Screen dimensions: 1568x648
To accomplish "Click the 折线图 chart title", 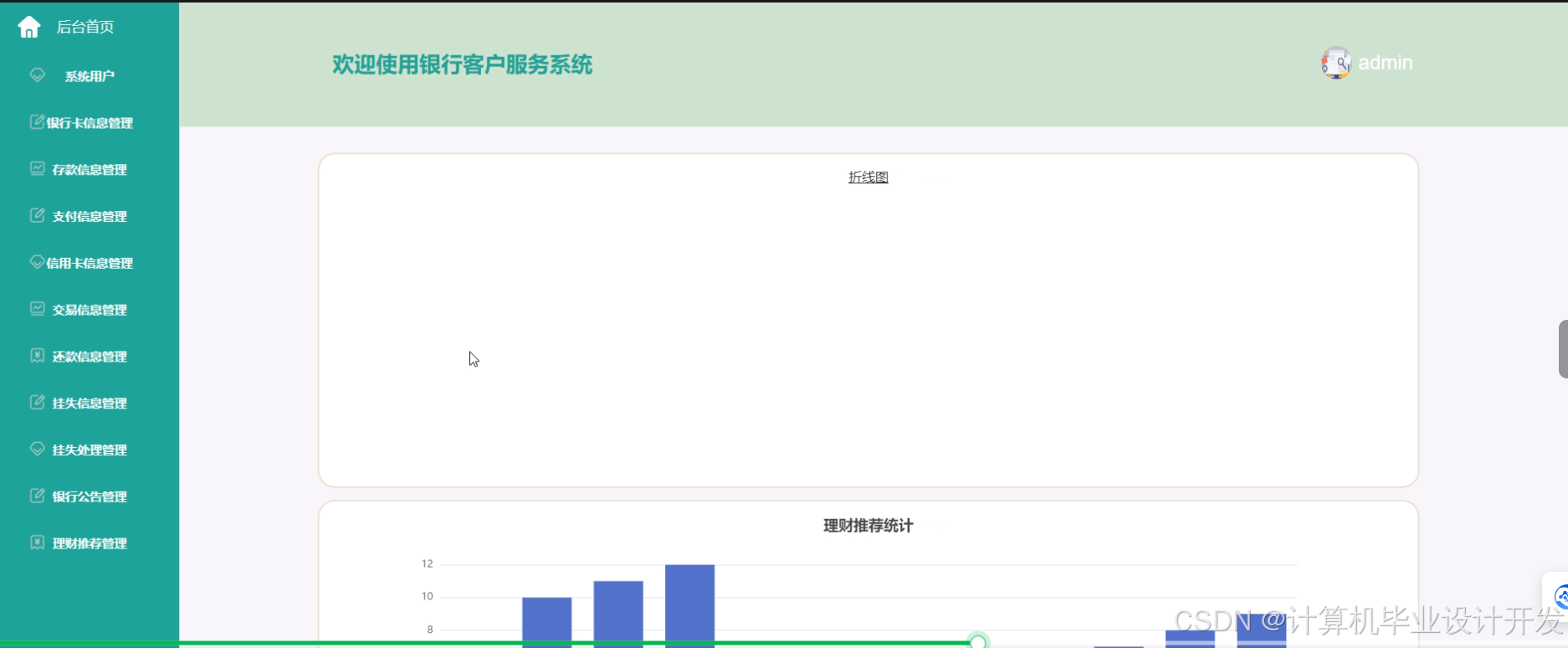I will click(x=869, y=177).
